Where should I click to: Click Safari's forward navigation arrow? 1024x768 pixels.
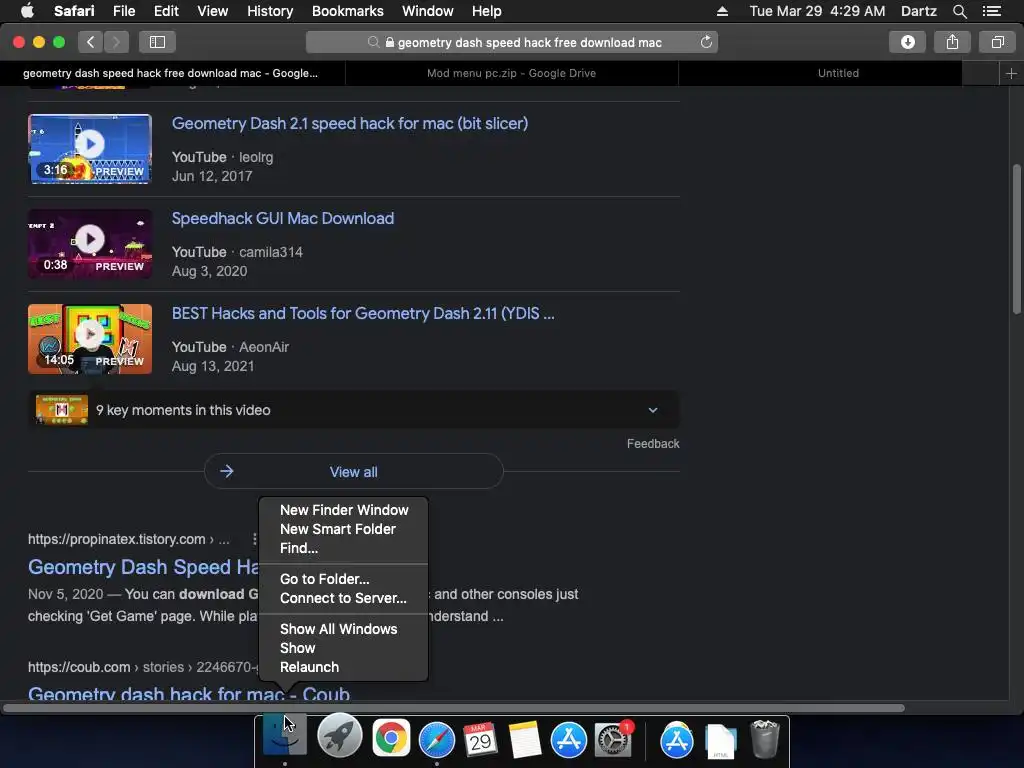click(x=116, y=42)
